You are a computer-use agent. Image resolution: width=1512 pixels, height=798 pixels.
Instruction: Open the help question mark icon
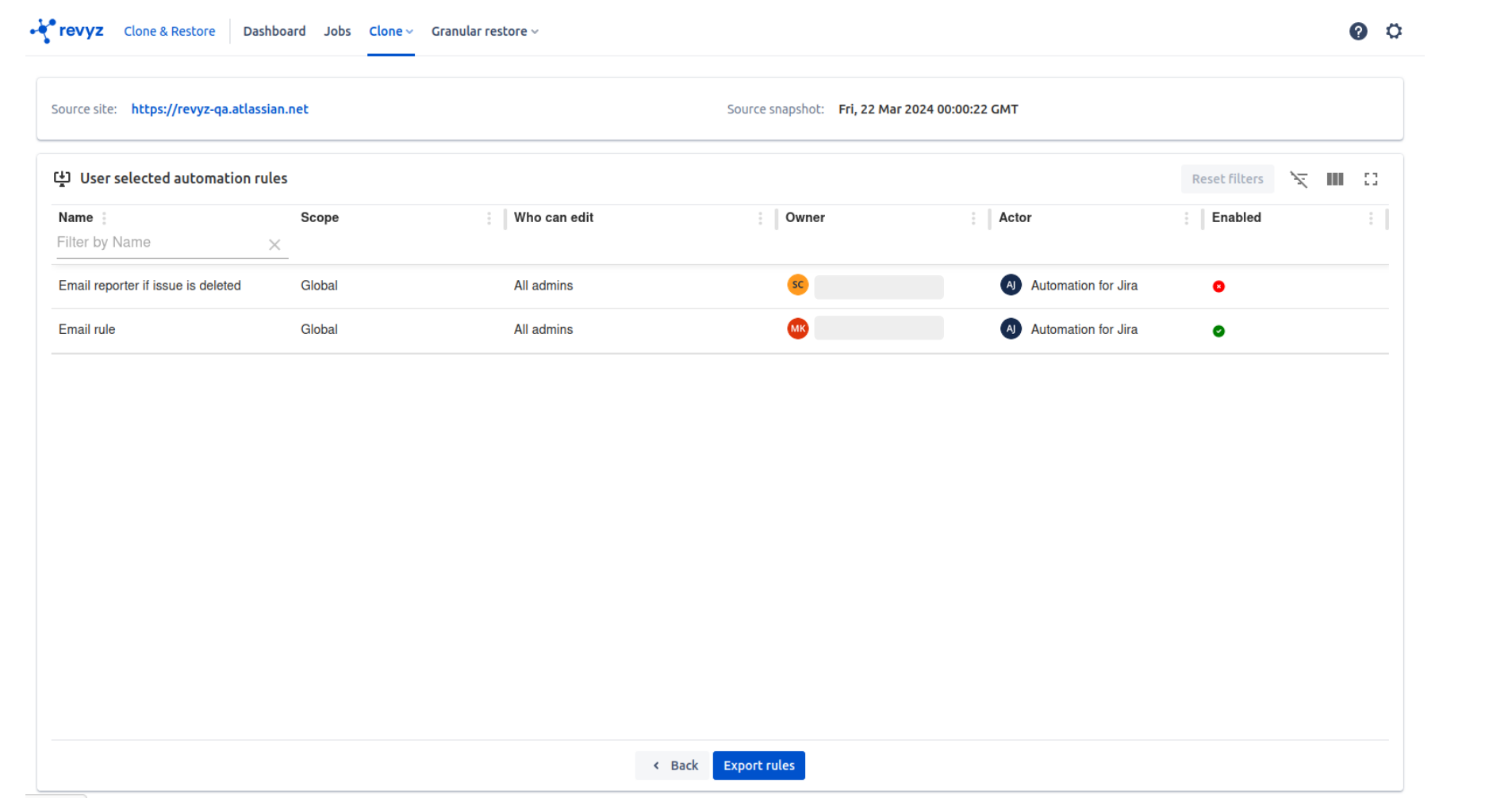(x=1358, y=31)
